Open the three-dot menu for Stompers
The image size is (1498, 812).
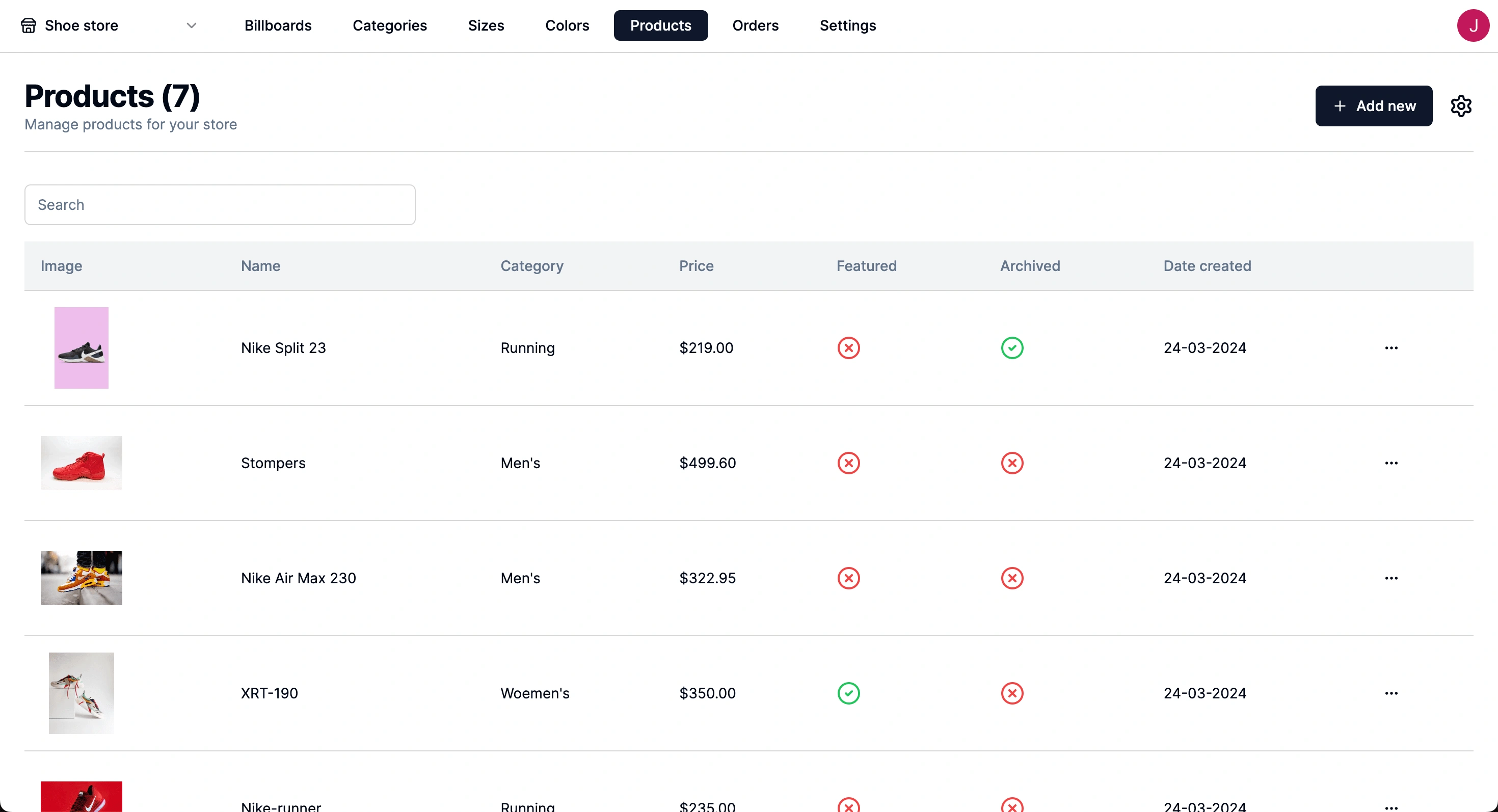point(1391,463)
